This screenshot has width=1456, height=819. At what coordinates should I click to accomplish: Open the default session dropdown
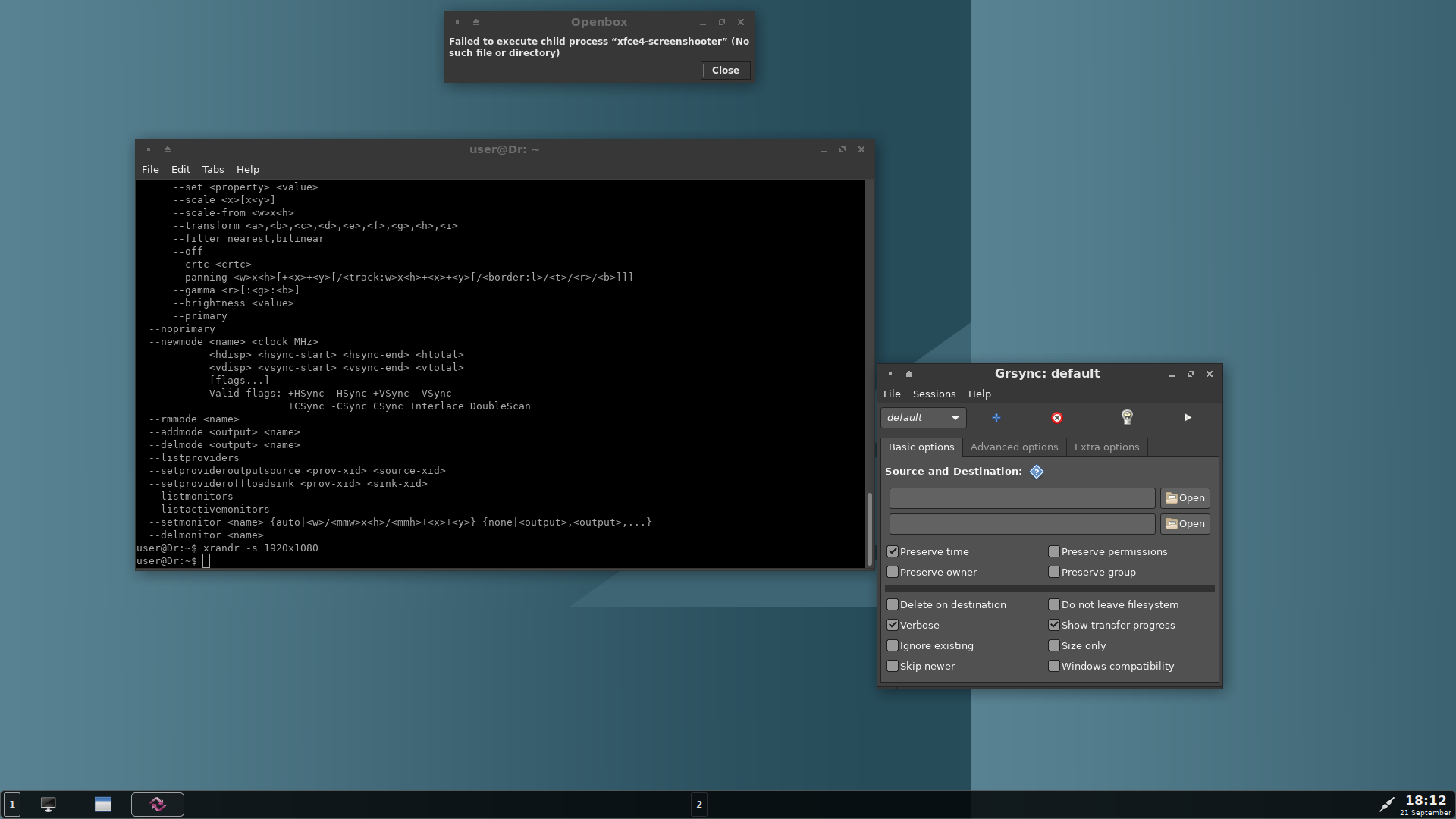pos(923,418)
